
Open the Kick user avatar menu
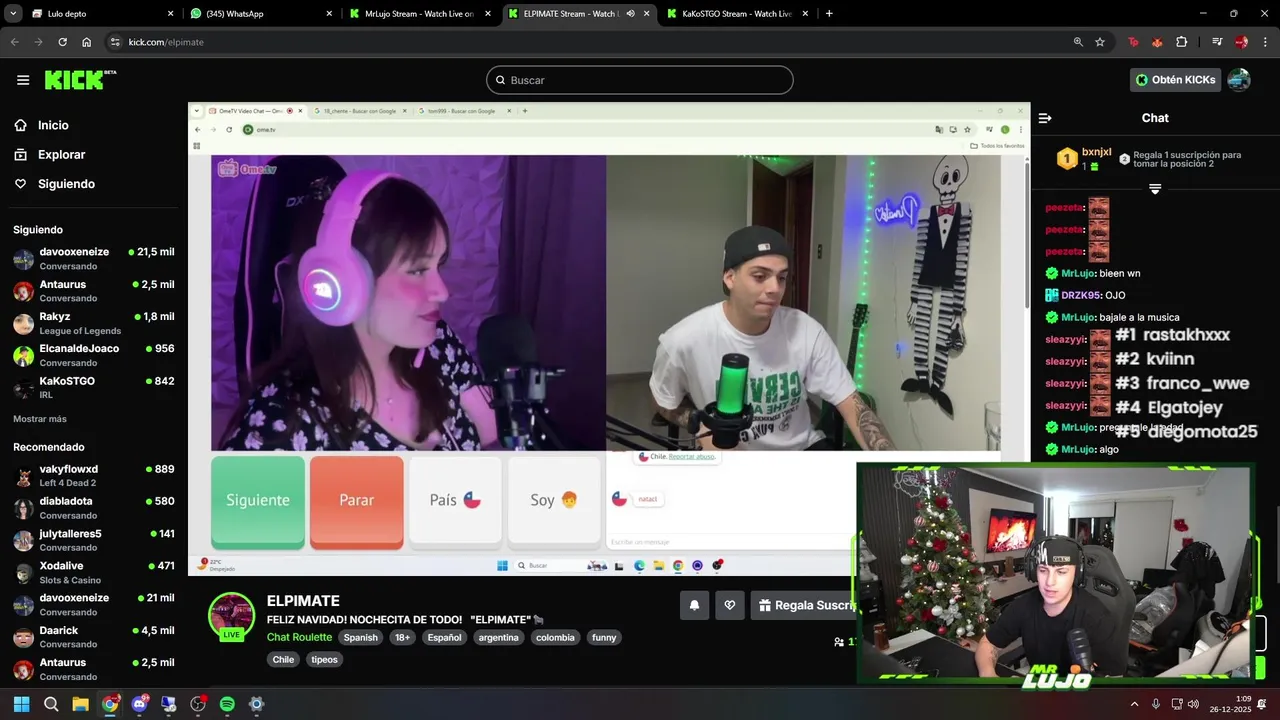pyautogui.click(x=1239, y=80)
